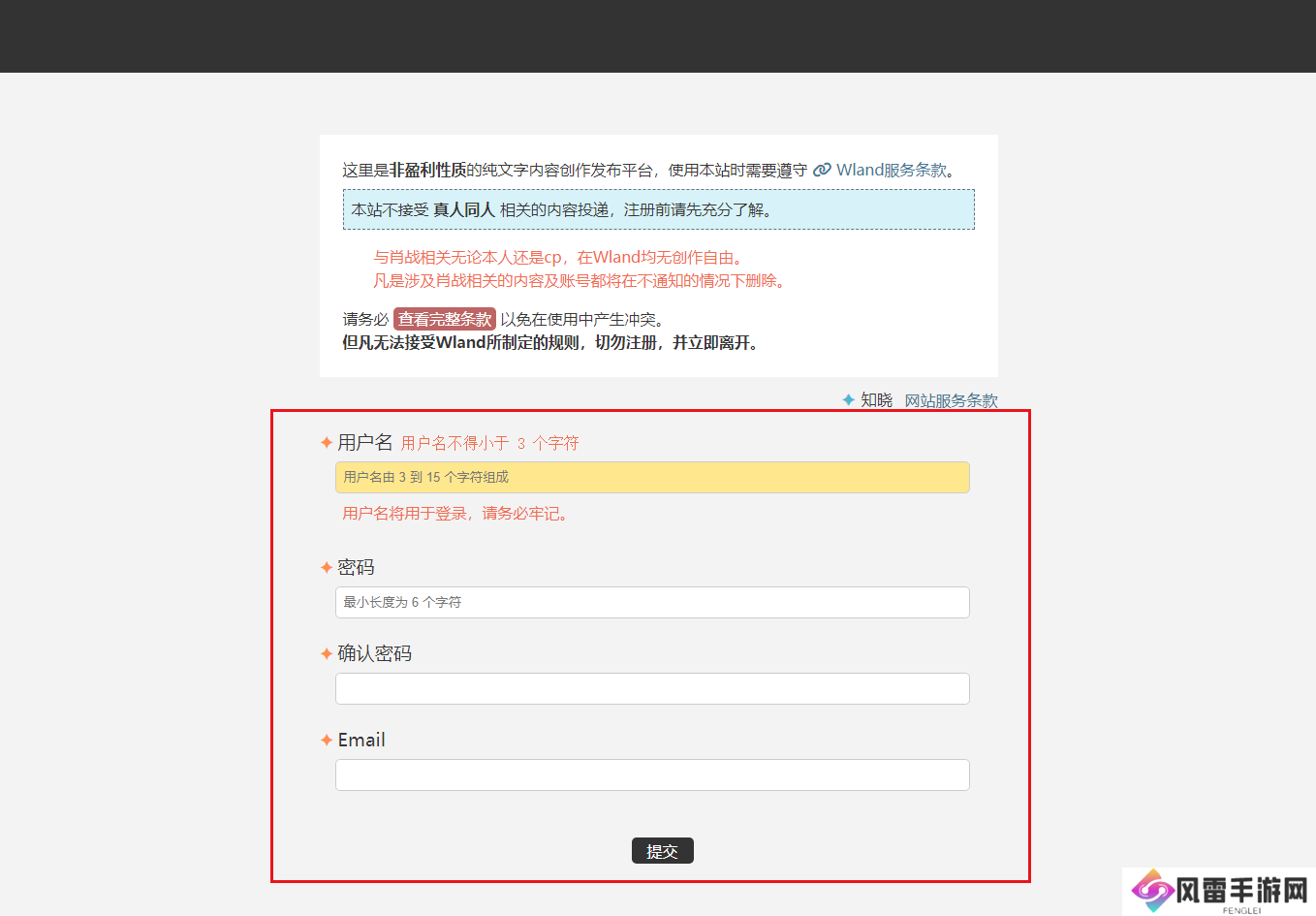Click the 风雷手游网 swirl logo icon
This screenshot has height=916, width=1316.
coord(1152,890)
